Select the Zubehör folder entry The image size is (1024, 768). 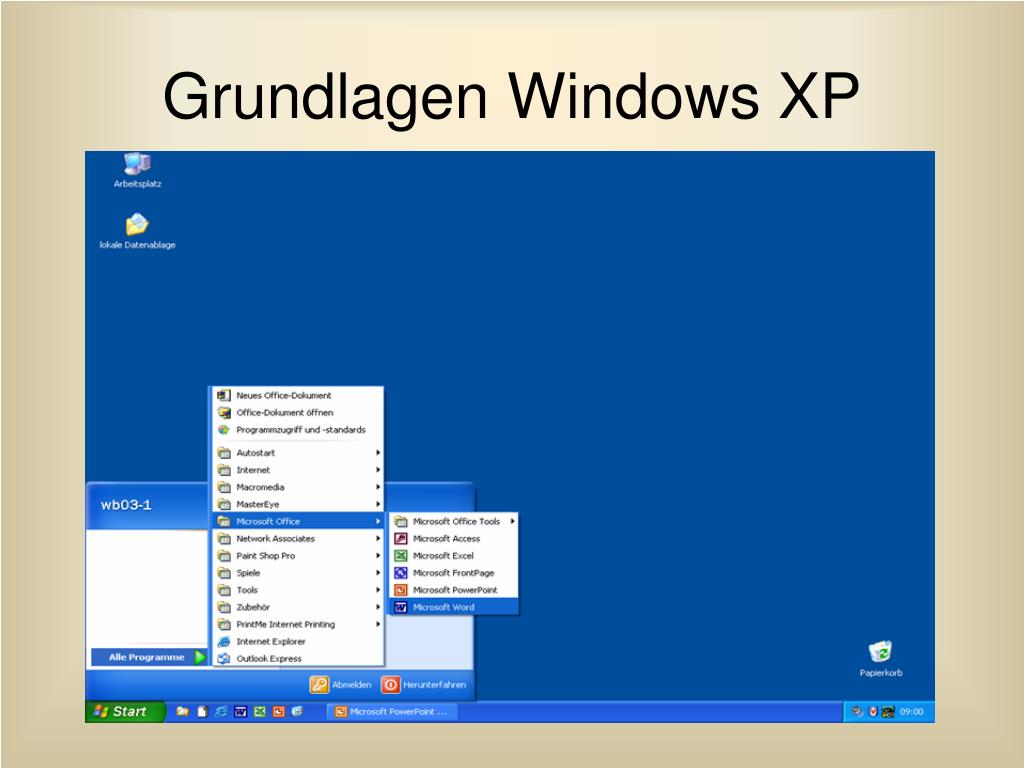pos(299,607)
